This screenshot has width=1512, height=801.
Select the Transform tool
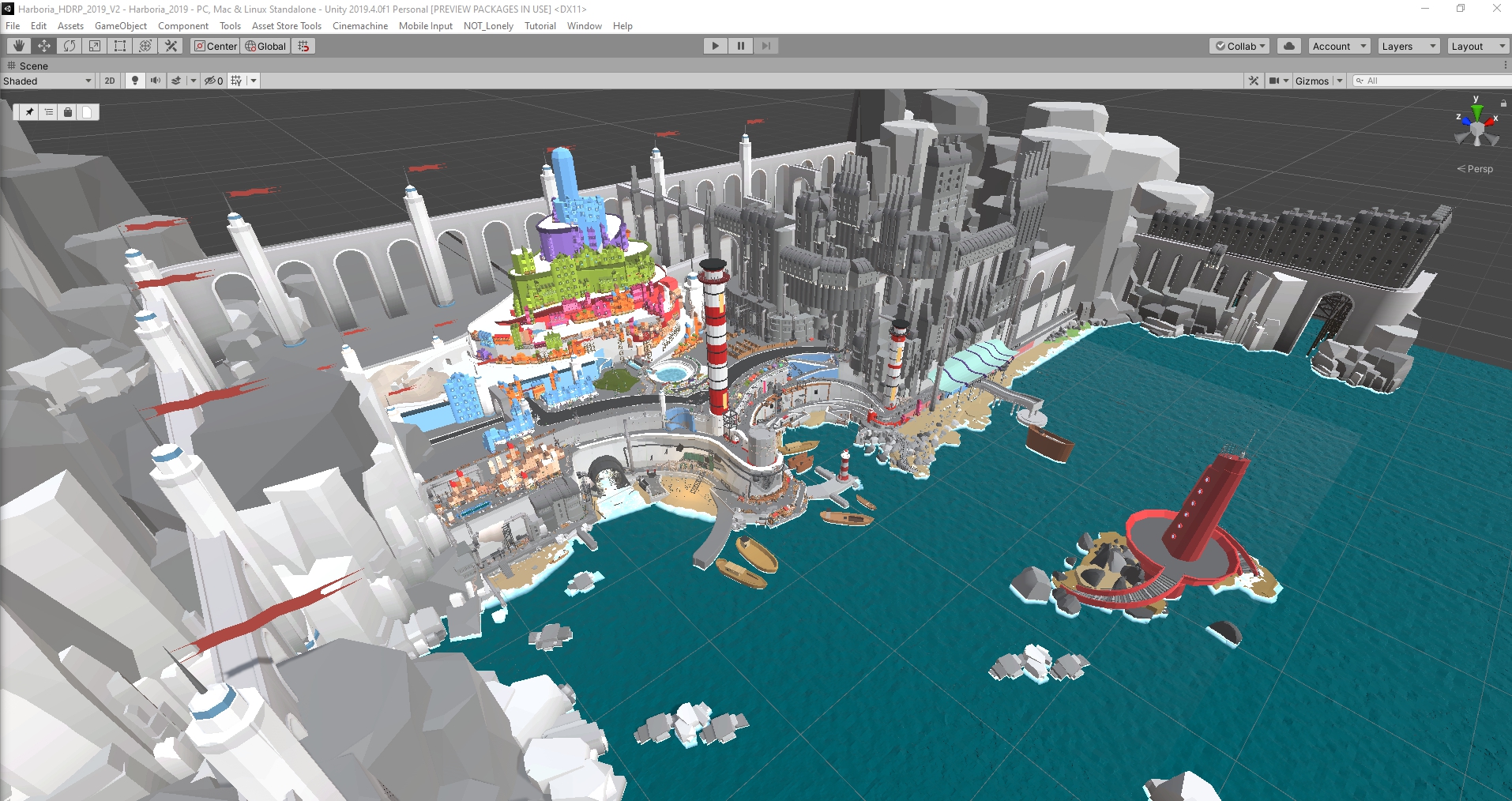pyautogui.click(x=145, y=46)
